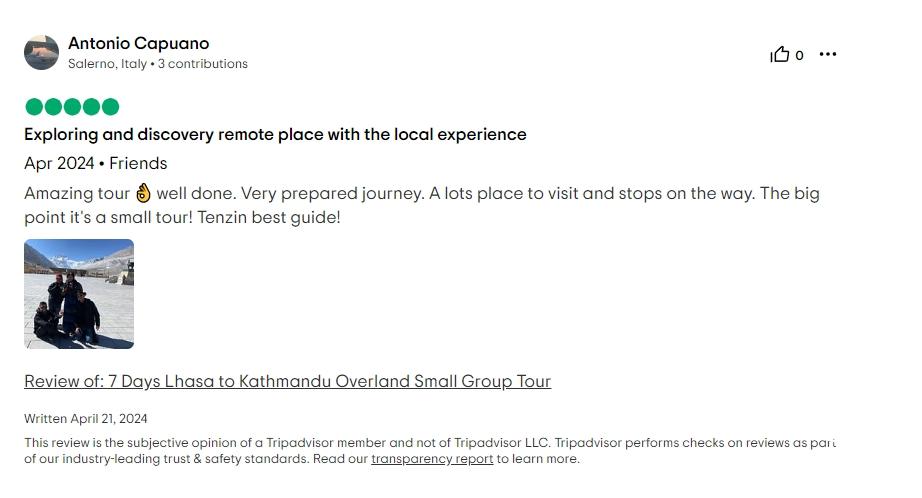Click the Written April 21, 2024 date
This screenshot has width=922, height=498.
pyautogui.click(x=86, y=419)
